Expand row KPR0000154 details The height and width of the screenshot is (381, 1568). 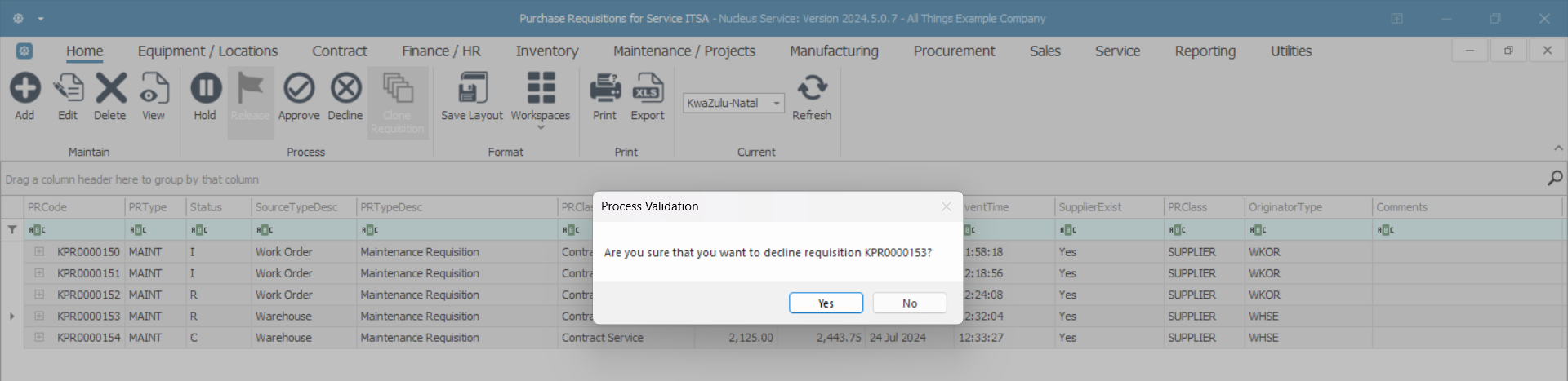[x=39, y=337]
